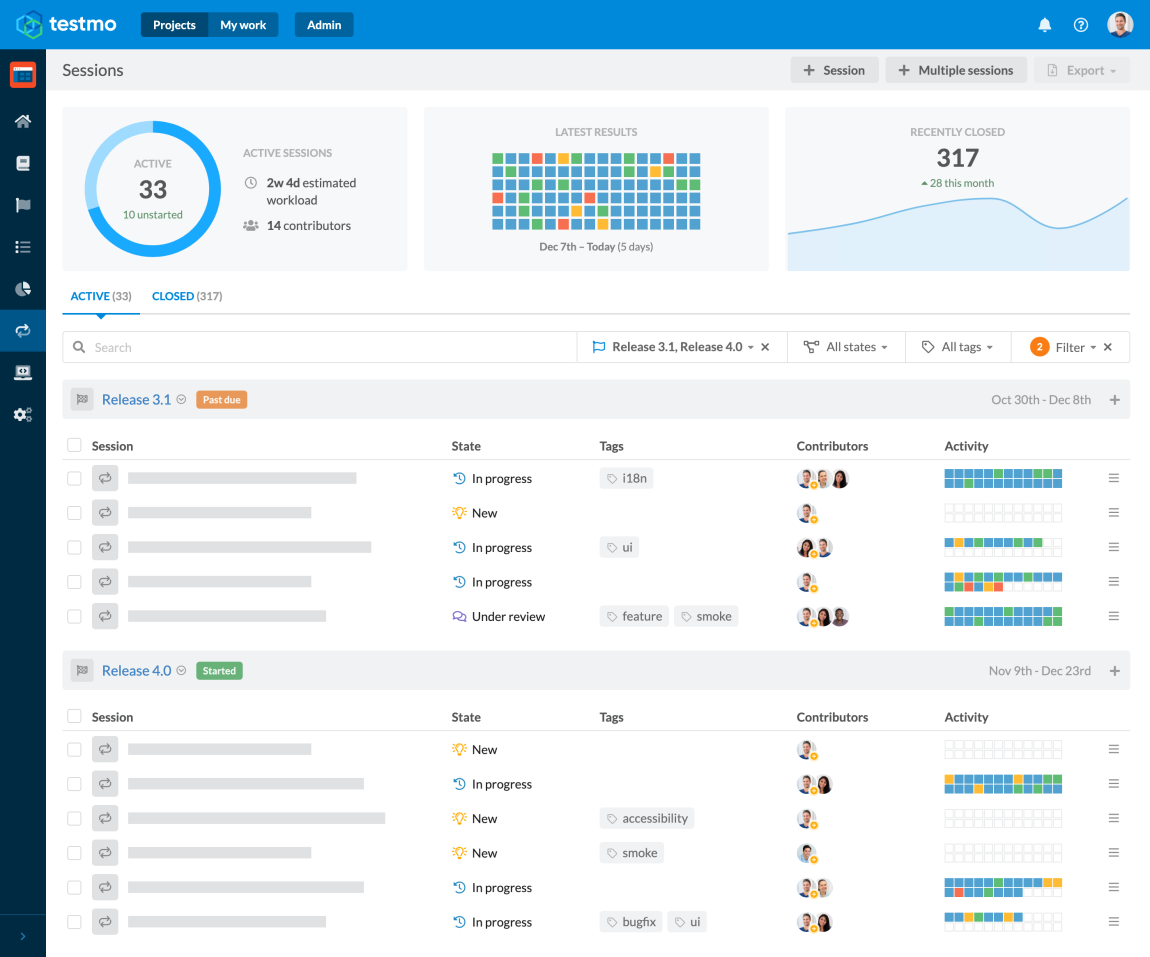Focus the Search input field
Image resolution: width=1150 pixels, height=957 pixels.
click(320, 347)
